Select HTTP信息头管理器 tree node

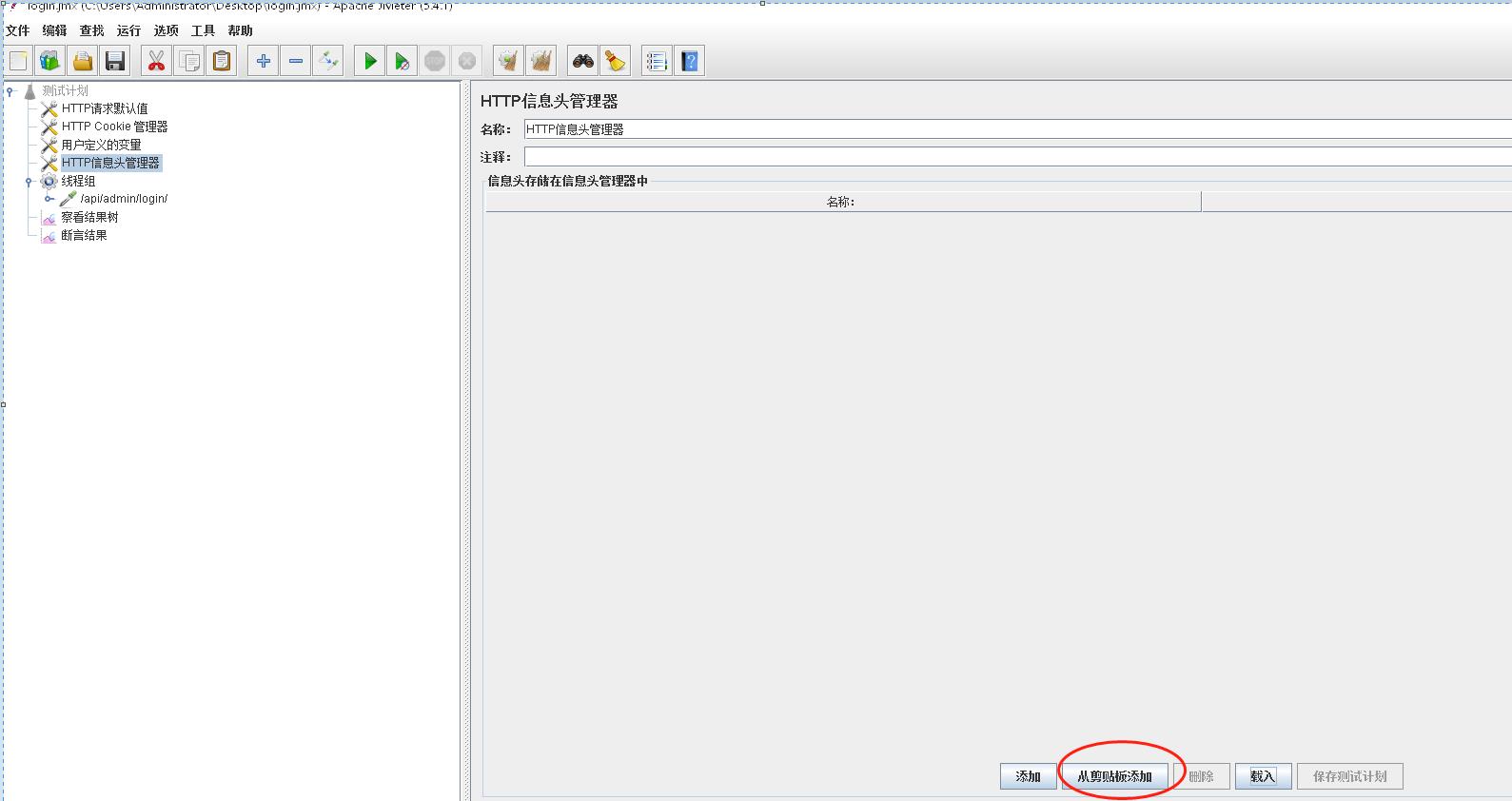pos(110,163)
